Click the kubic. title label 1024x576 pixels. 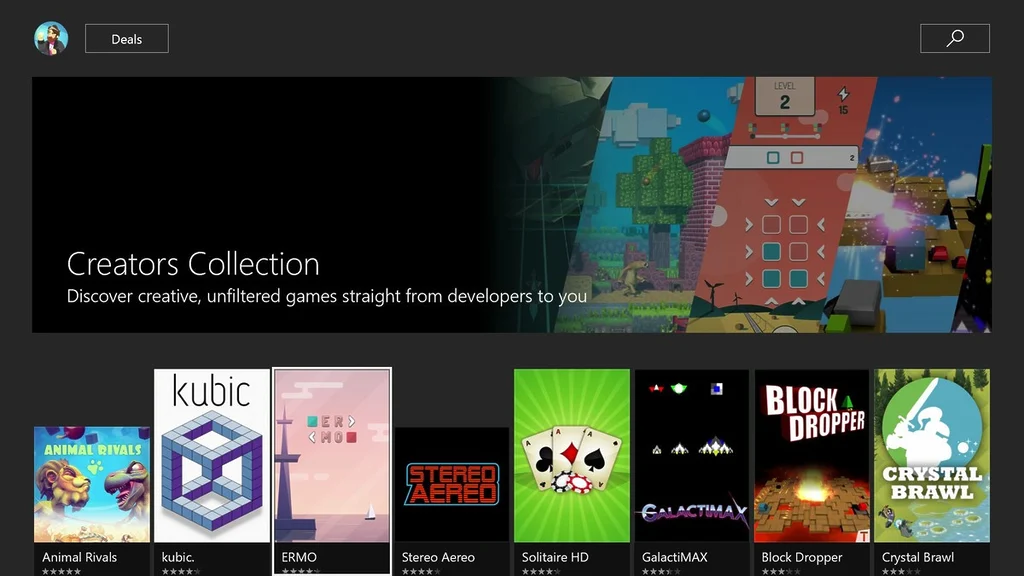click(178, 557)
